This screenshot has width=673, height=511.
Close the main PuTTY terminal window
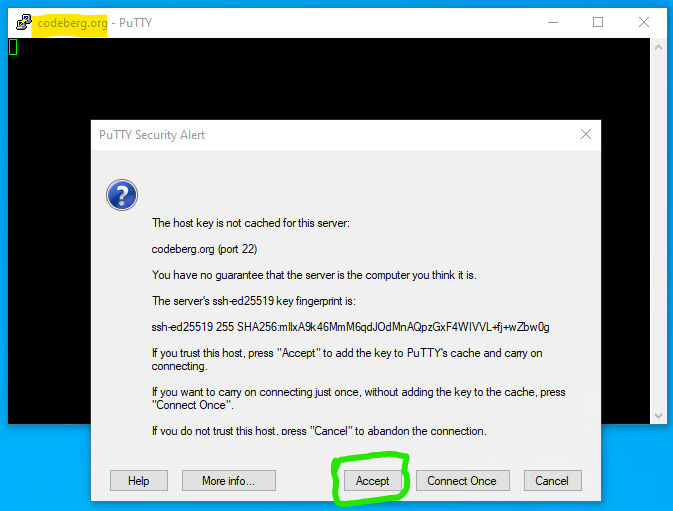(643, 22)
